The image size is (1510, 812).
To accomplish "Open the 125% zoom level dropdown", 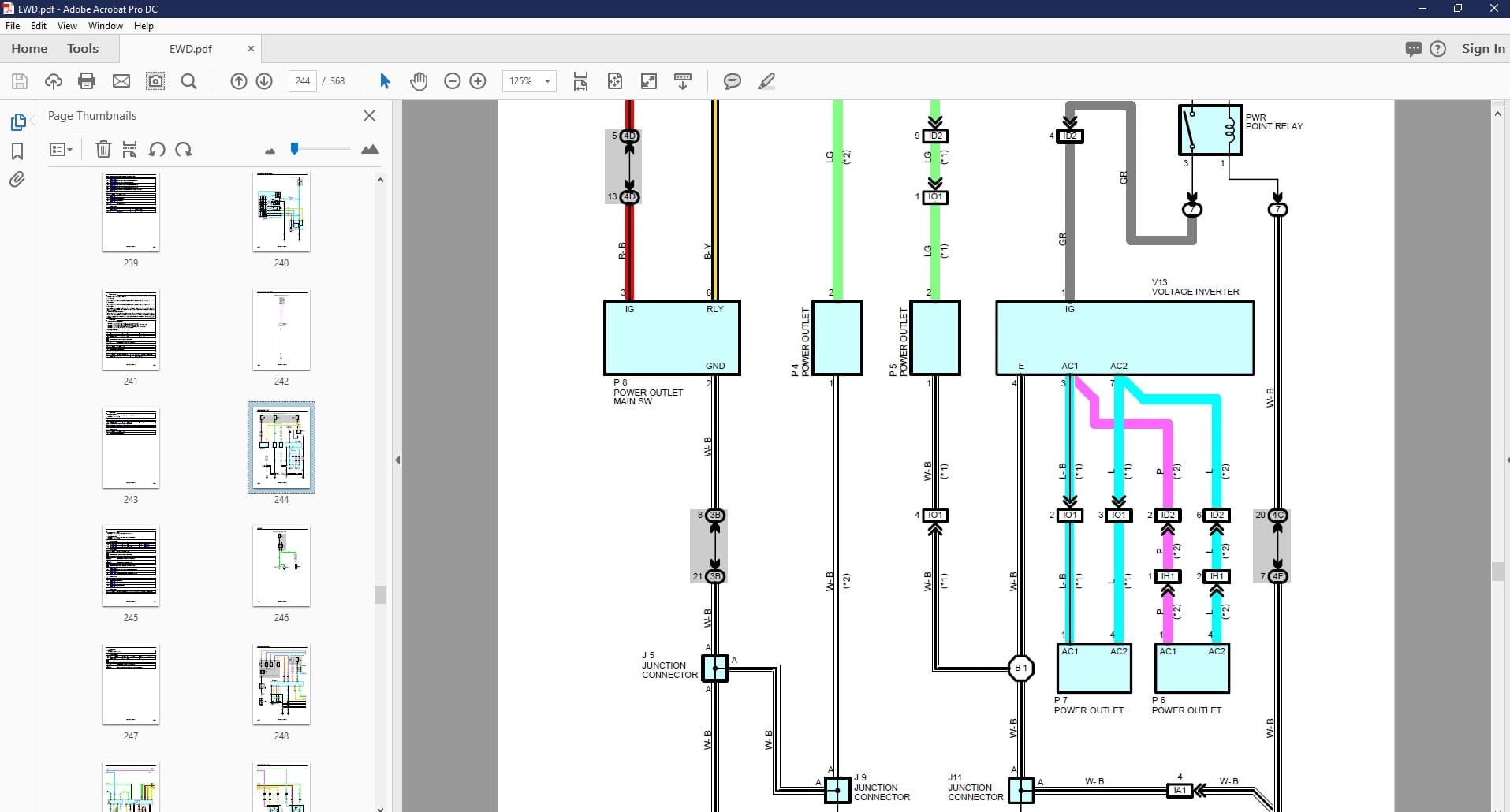I will point(547,81).
